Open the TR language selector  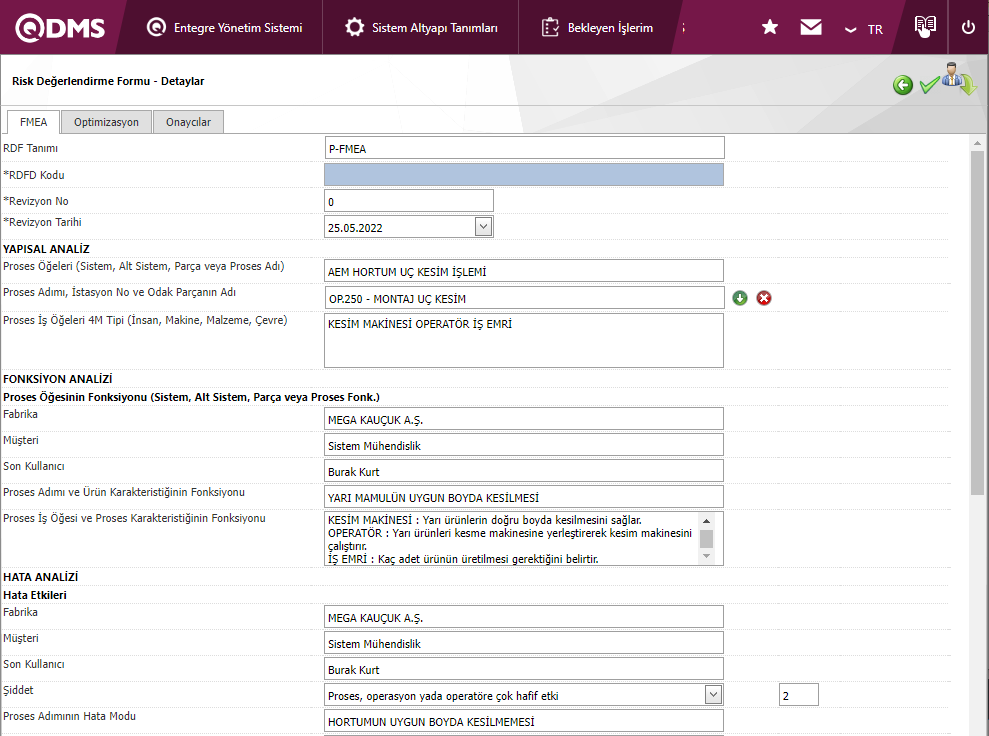point(864,29)
